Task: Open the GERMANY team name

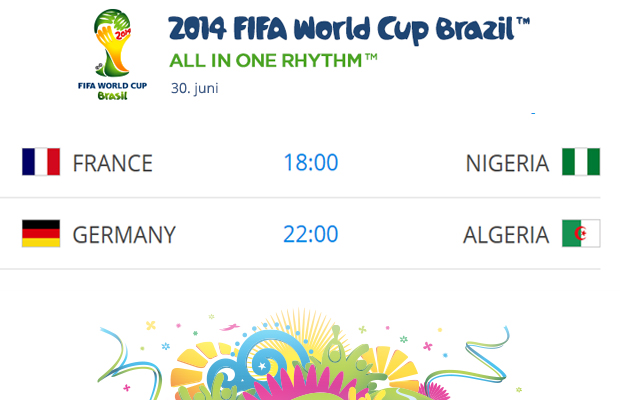Action: click(124, 235)
